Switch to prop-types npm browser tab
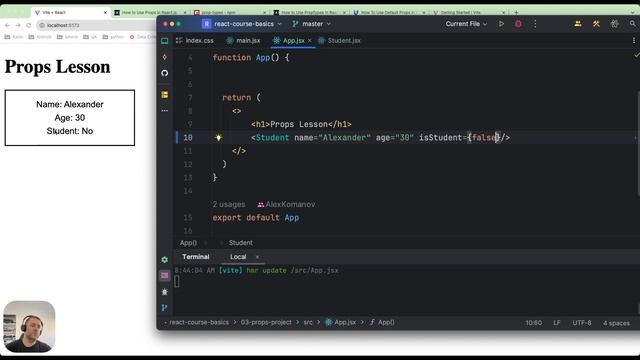 230,13
